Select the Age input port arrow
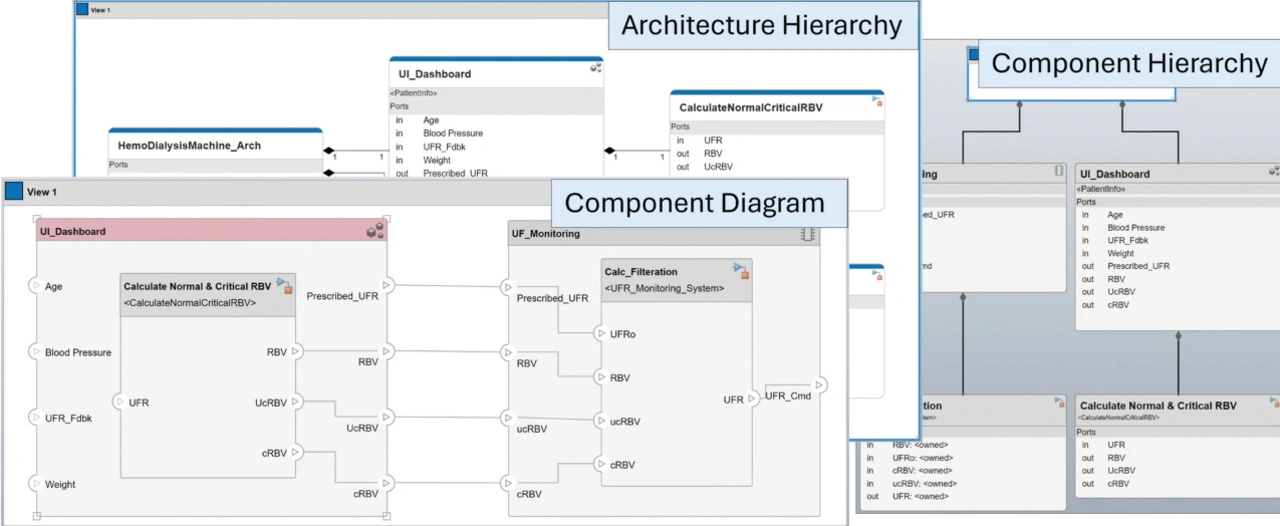The image size is (1280, 526). click(35, 286)
